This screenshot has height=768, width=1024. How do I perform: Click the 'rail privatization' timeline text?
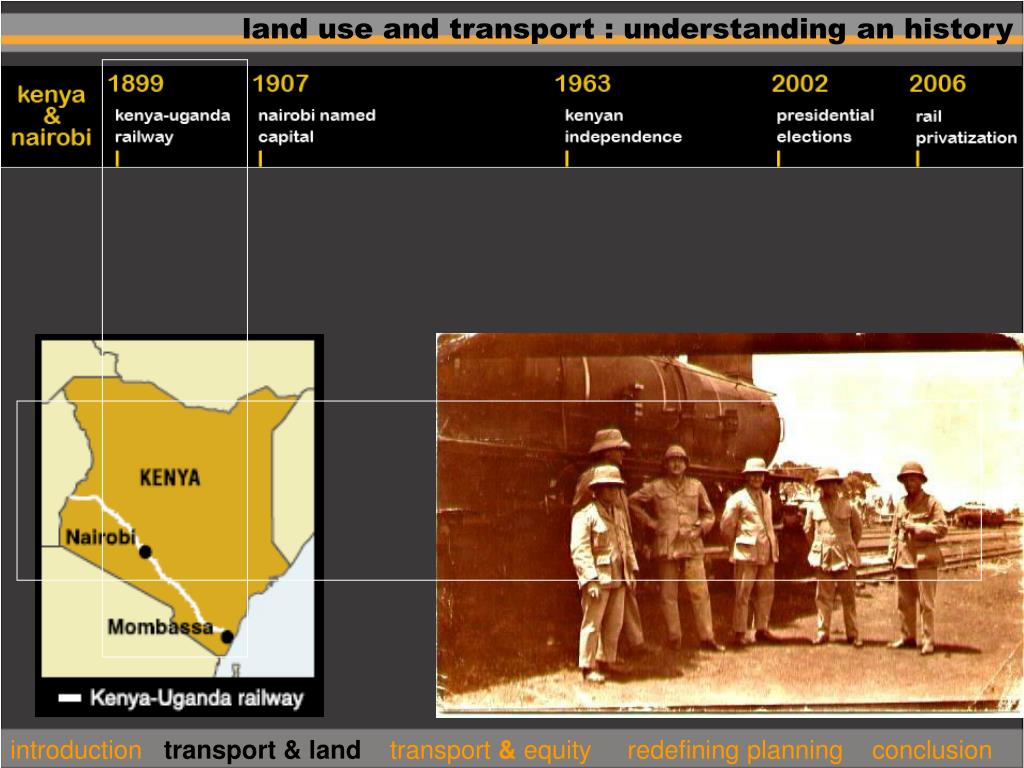tap(966, 127)
